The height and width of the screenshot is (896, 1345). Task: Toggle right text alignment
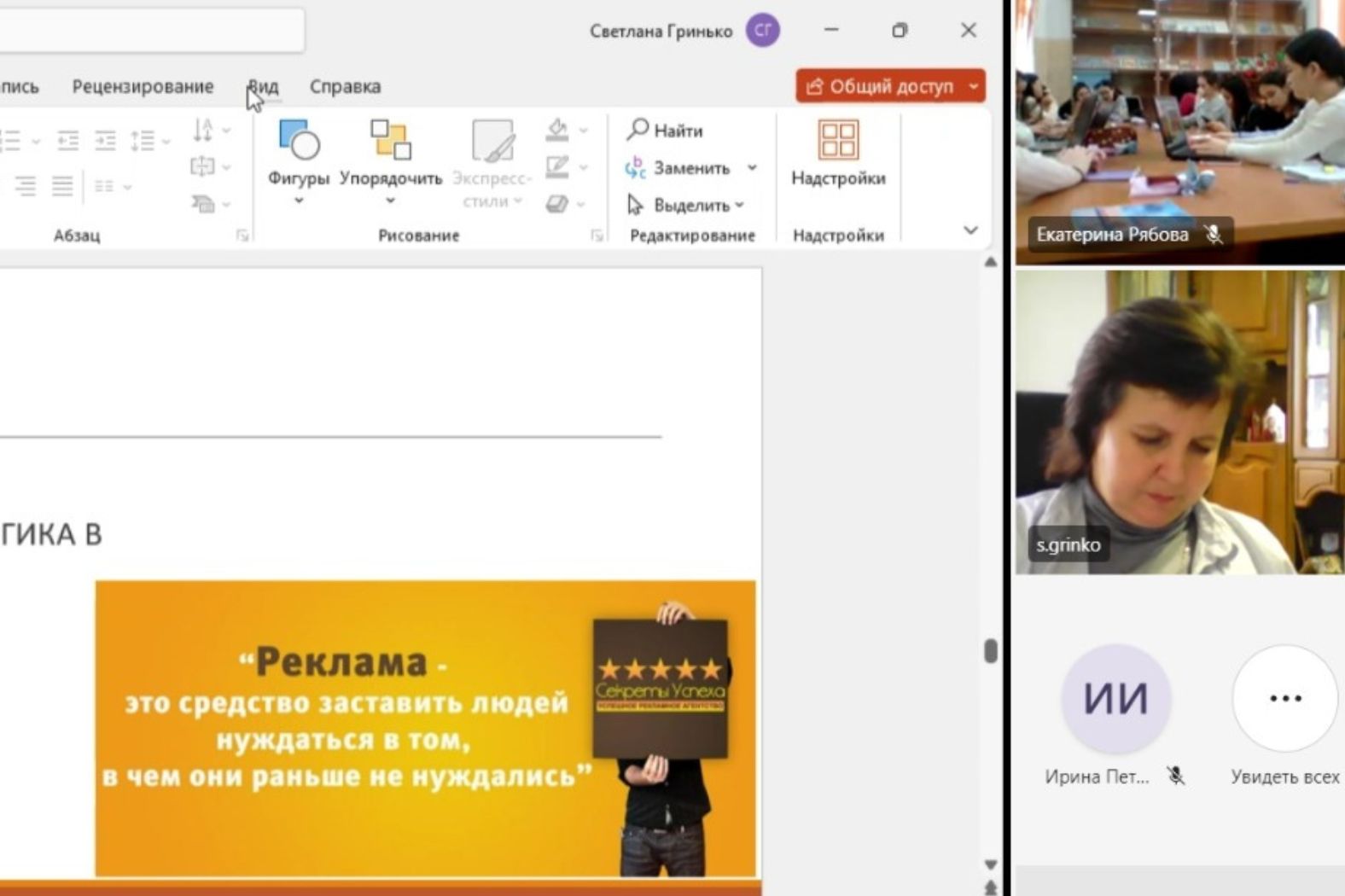point(26,186)
